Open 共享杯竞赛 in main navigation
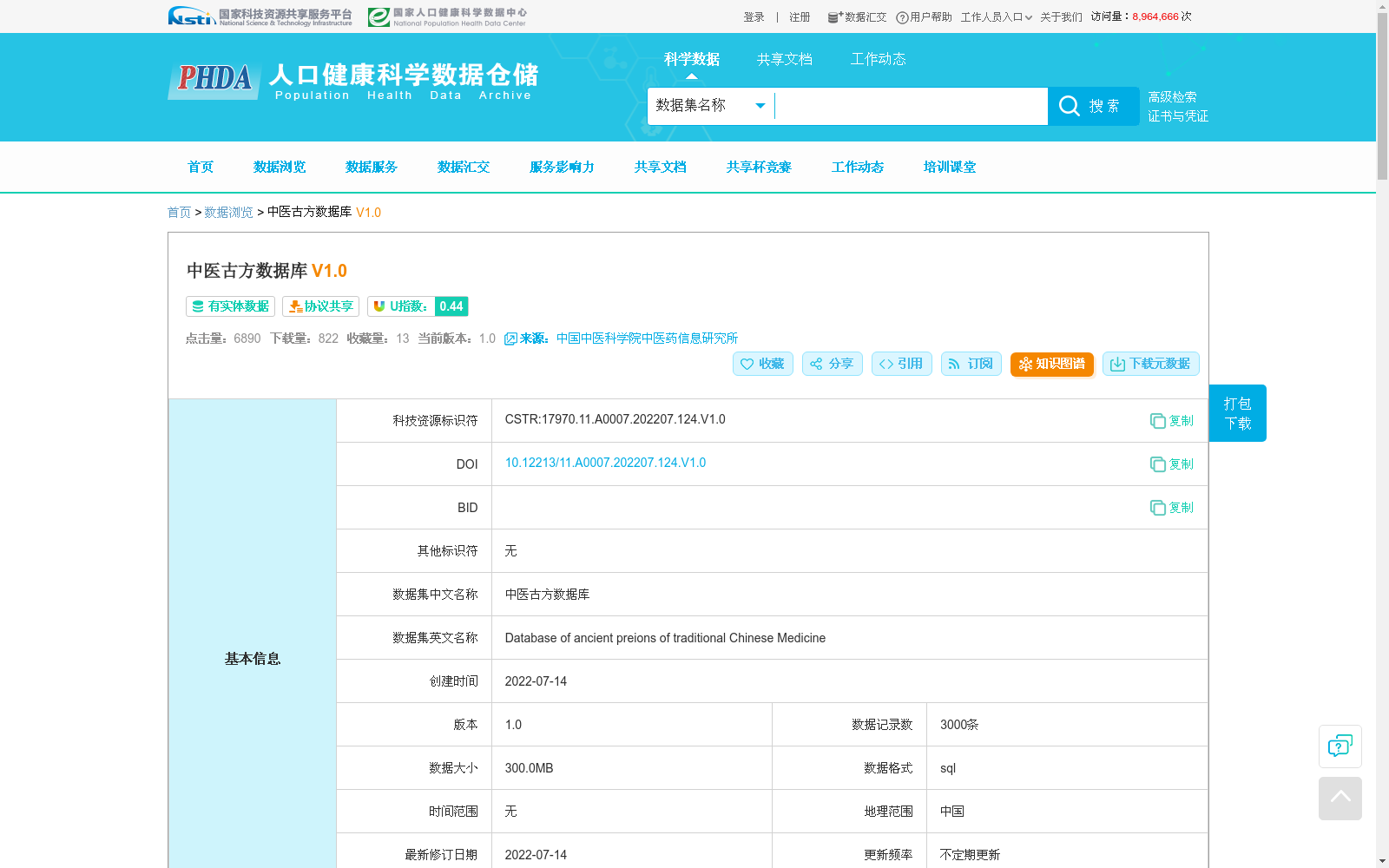1389x868 pixels. click(759, 167)
